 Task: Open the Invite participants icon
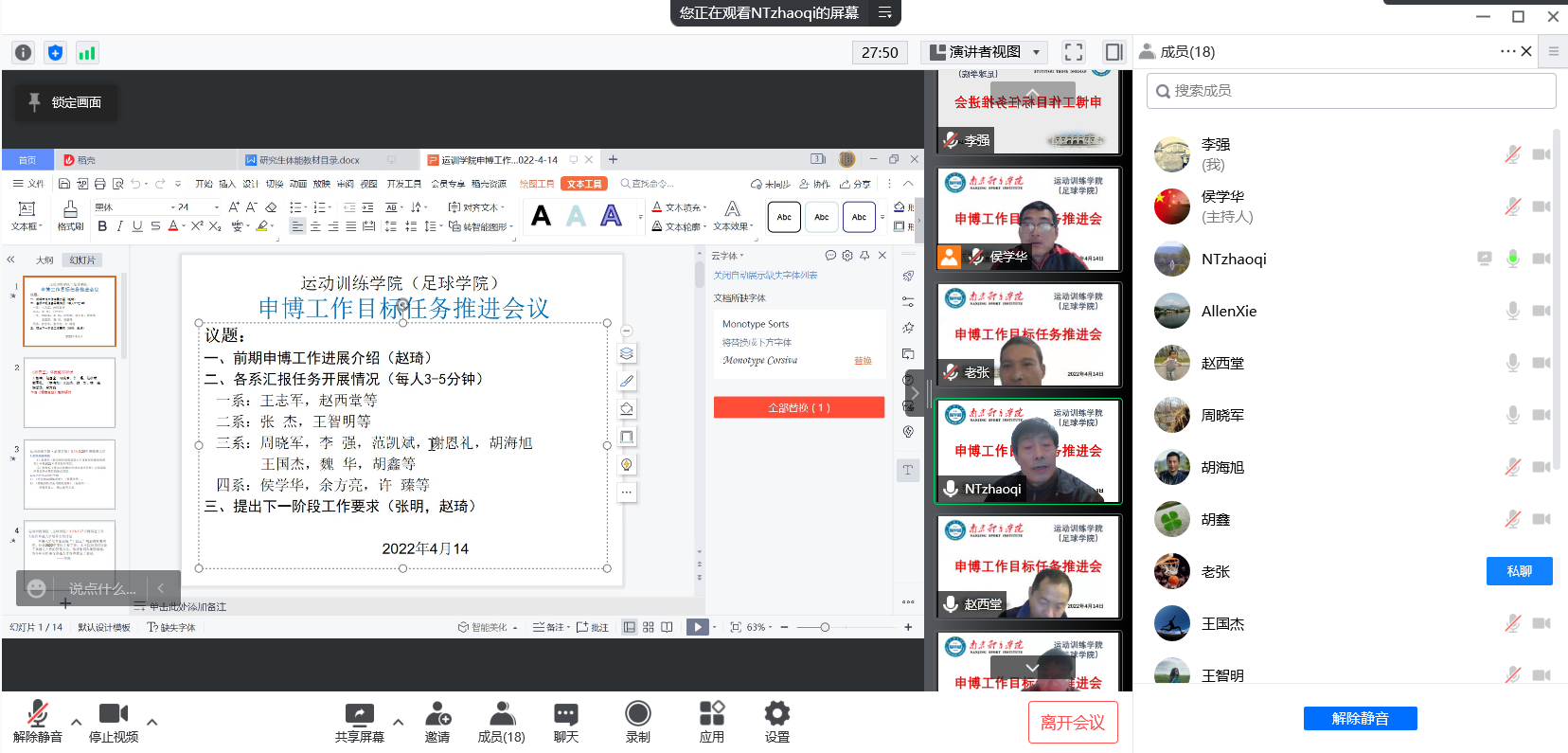click(x=437, y=715)
